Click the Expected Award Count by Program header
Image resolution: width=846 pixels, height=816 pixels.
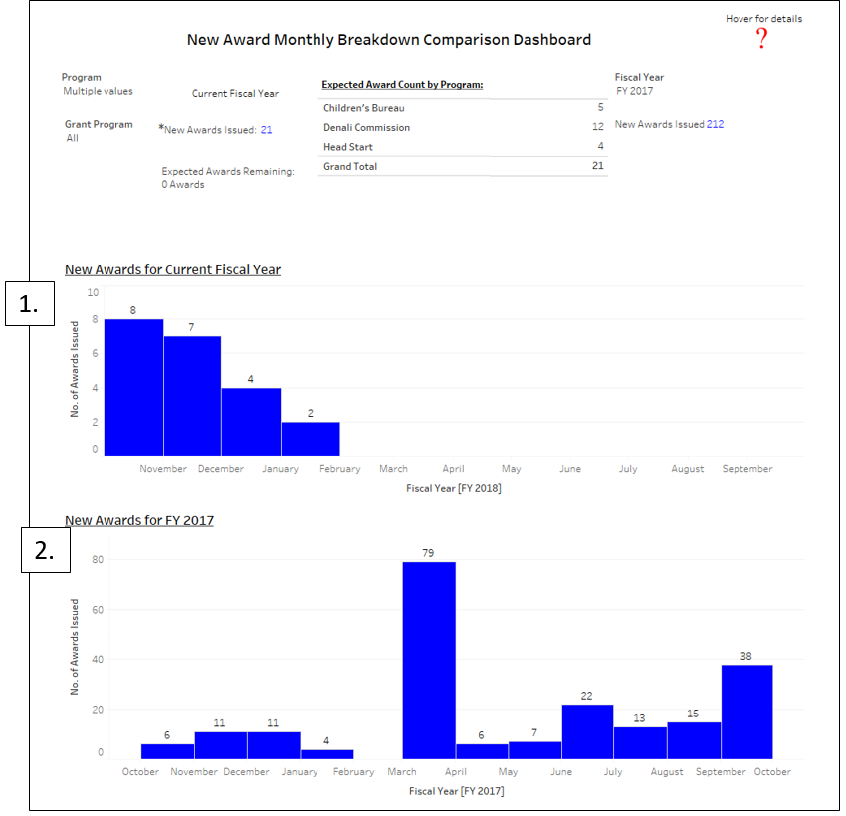[402, 85]
